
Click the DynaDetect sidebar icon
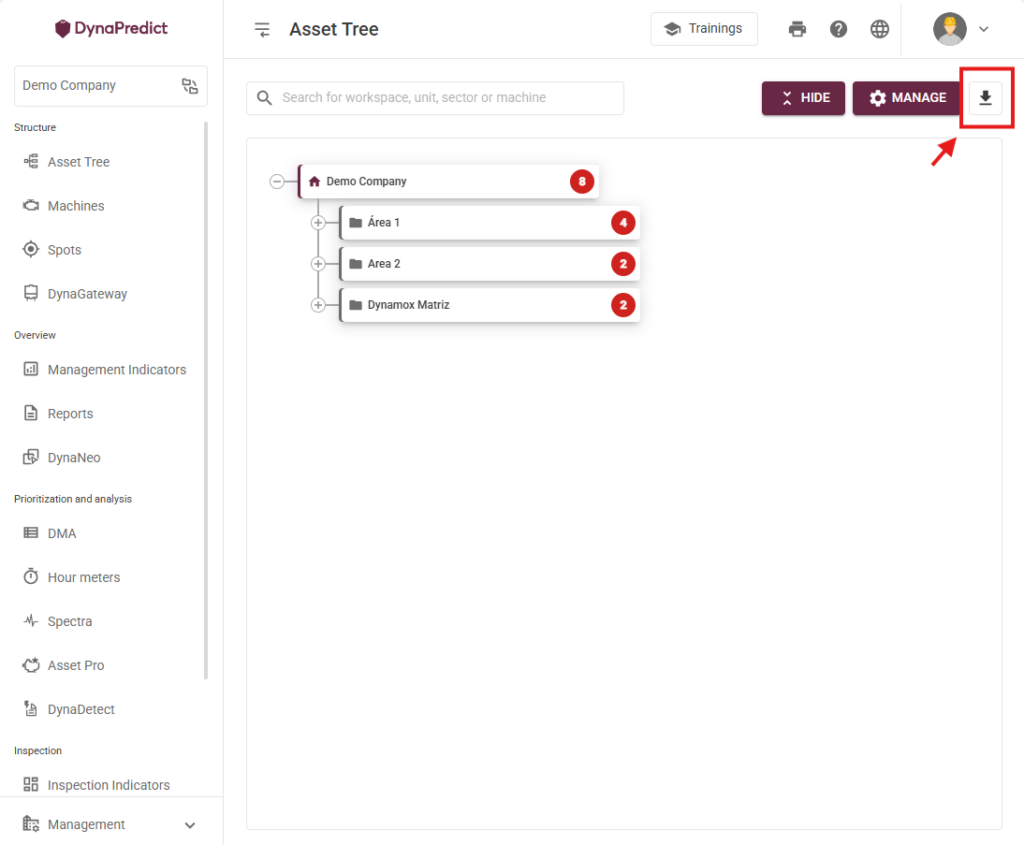click(31, 709)
